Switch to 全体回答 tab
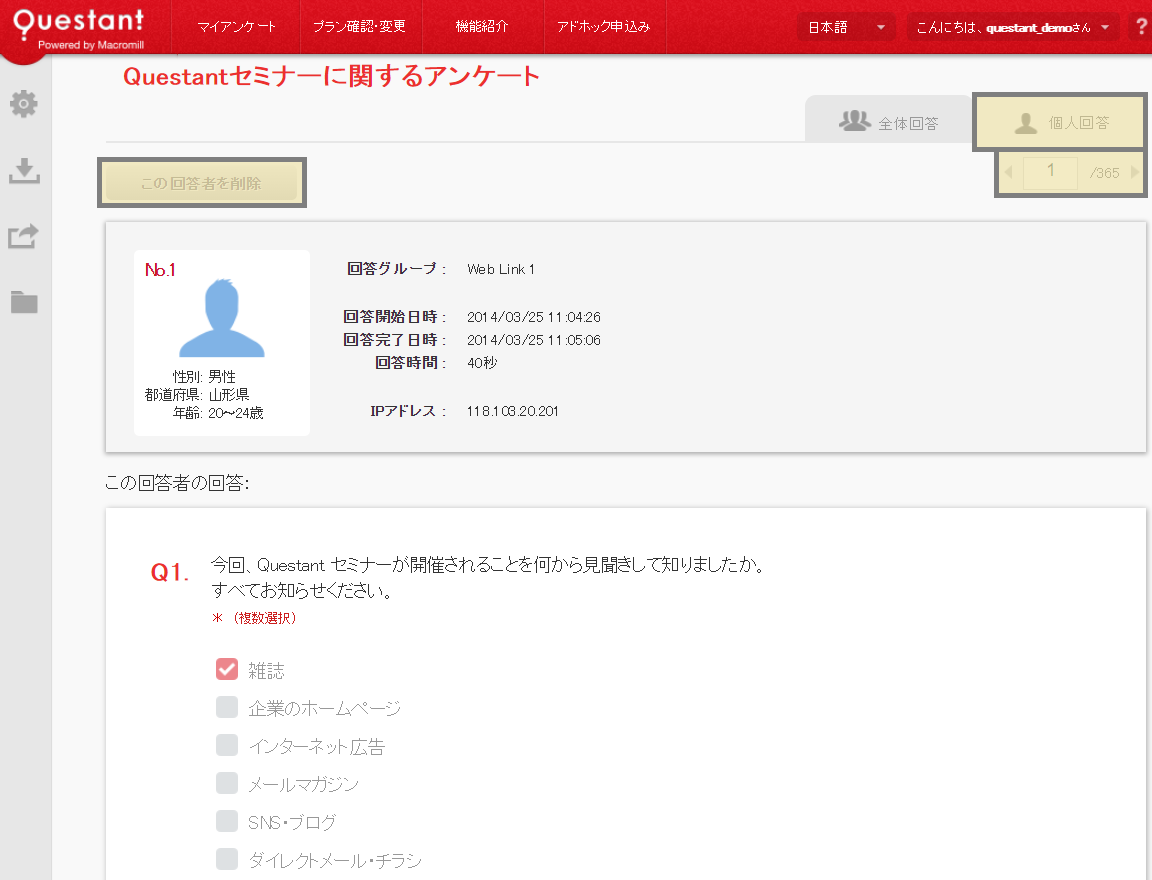The height and width of the screenshot is (880, 1152). click(889, 120)
